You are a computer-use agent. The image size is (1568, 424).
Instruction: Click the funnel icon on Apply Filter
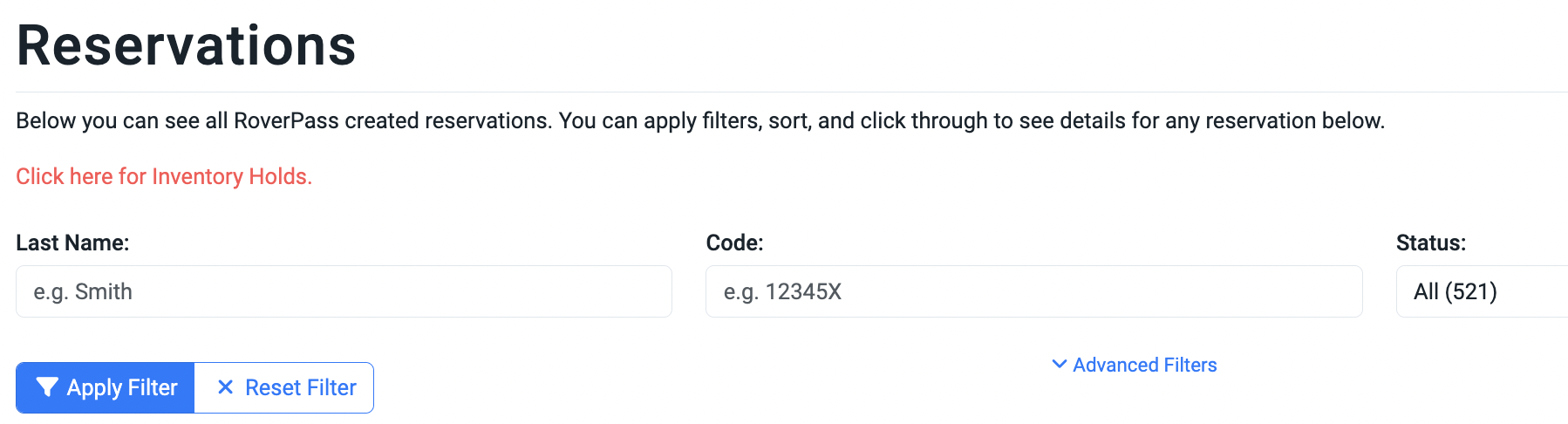coord(47,387)
